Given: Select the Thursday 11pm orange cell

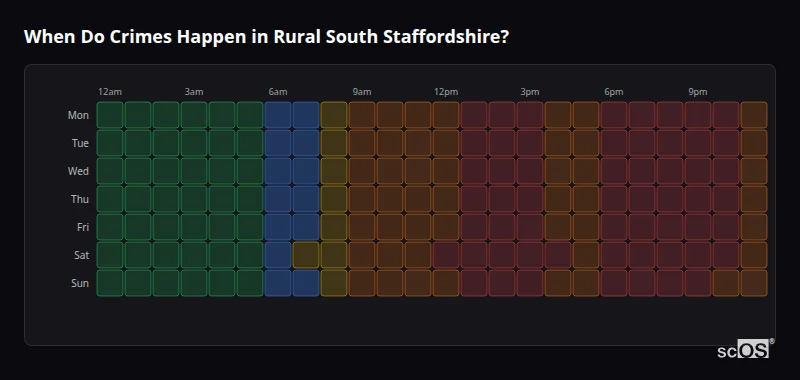Looking at the screenshot, I should [x=754, y=198].
